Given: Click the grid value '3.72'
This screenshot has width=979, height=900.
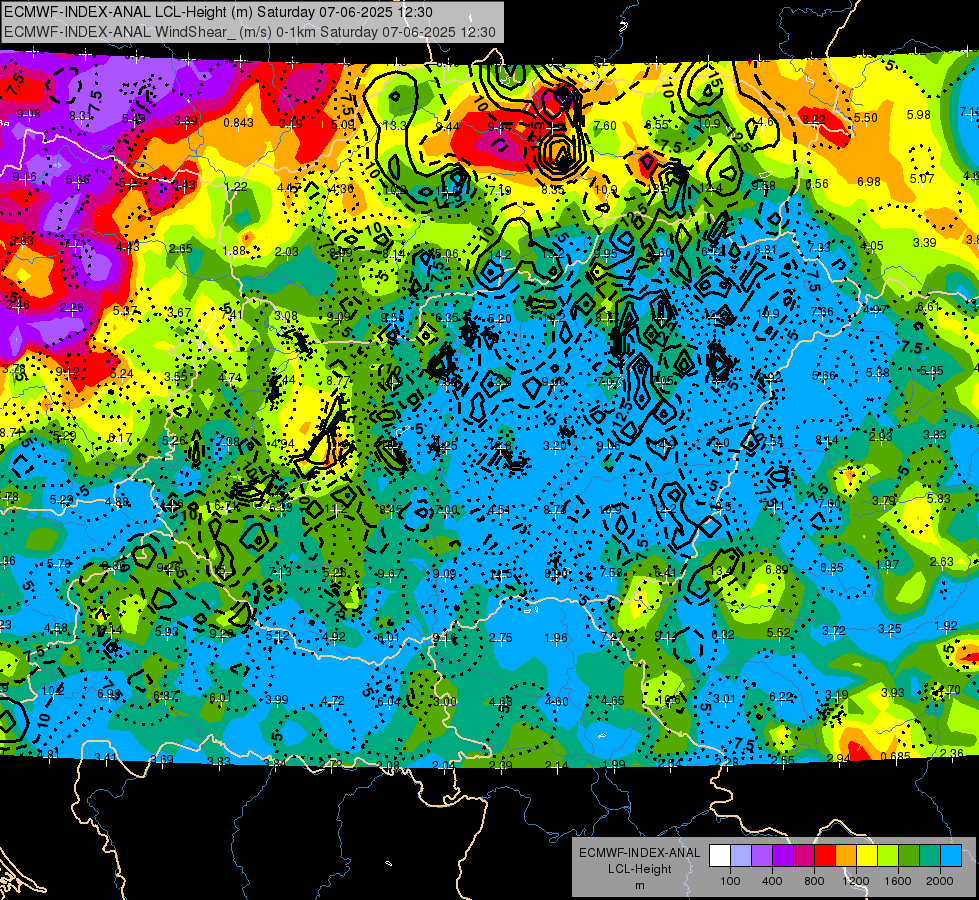Looking at the screenshot, I should pyautogui.click(x=834, y=631).
